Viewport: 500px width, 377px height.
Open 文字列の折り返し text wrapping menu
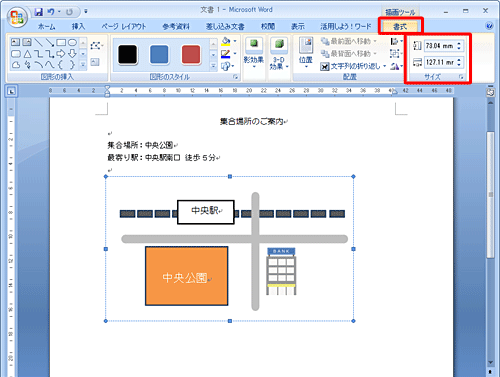click(x=353, y=66)
